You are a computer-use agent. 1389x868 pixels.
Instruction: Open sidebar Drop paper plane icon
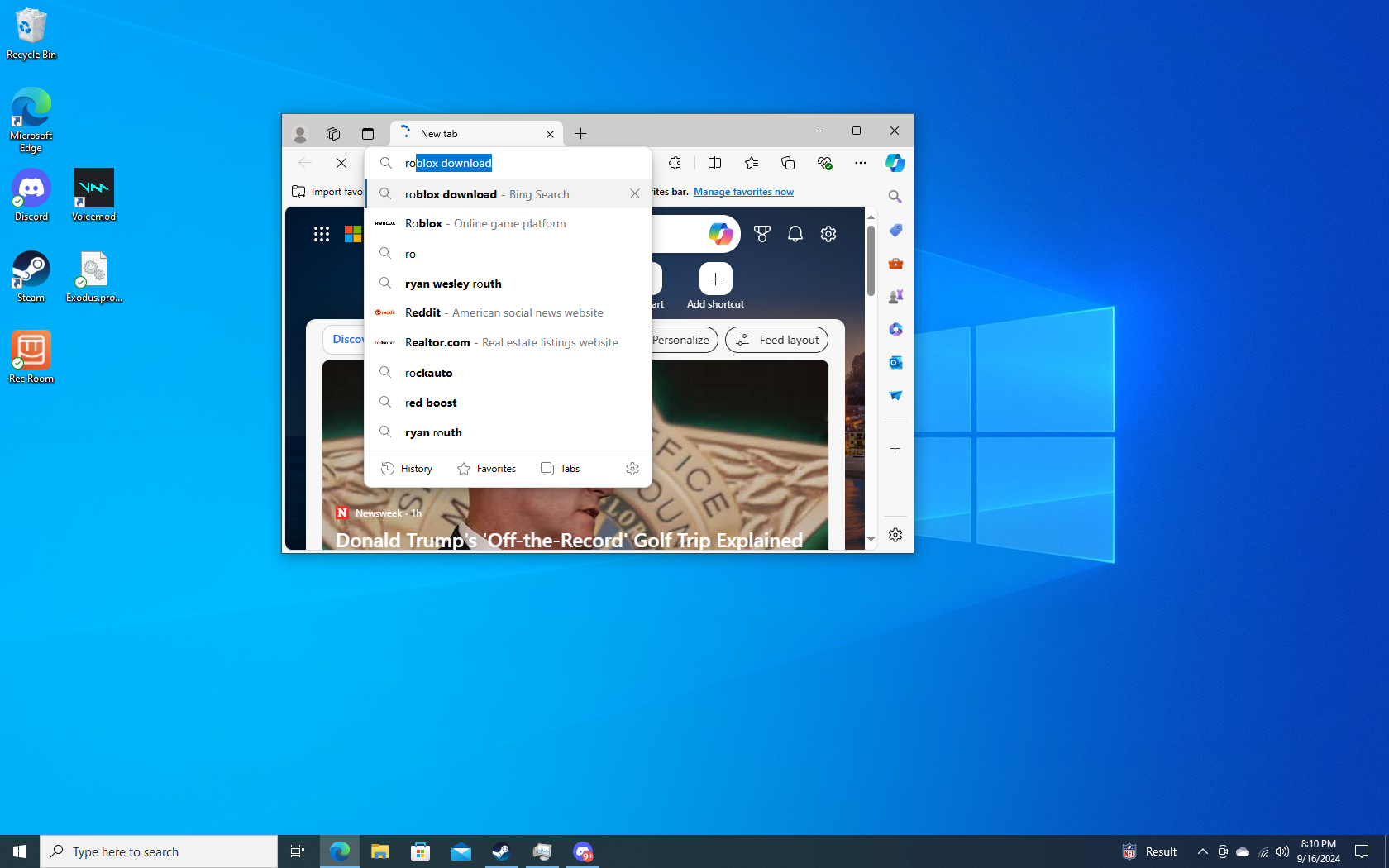coord(895,395)
